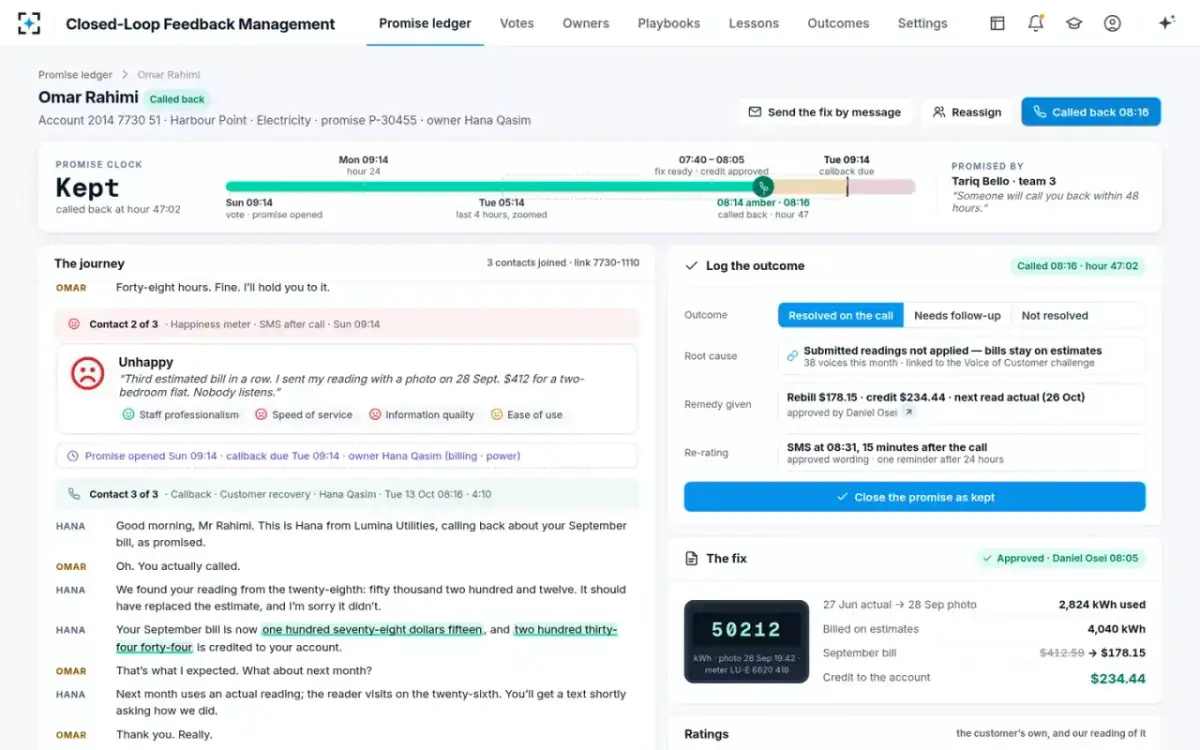Click the Speed of service sad icon
The width and height of the screenshot is (1200, 750).
click(x=261, y=414)
